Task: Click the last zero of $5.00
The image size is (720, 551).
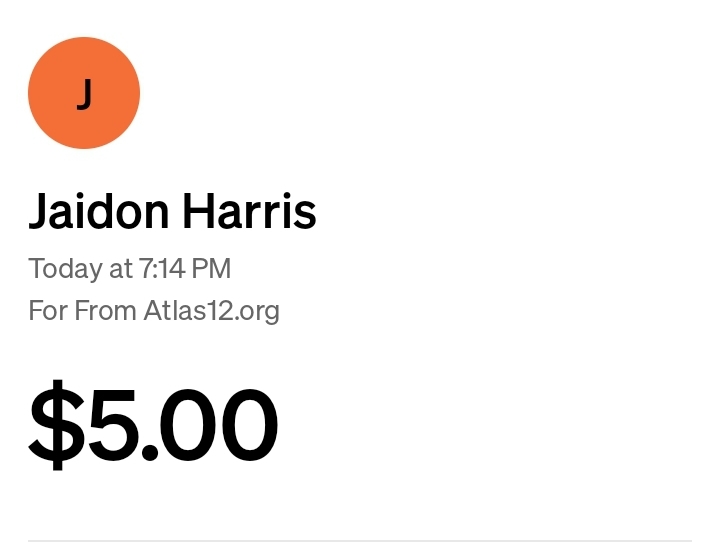Action: pos(249,425)
